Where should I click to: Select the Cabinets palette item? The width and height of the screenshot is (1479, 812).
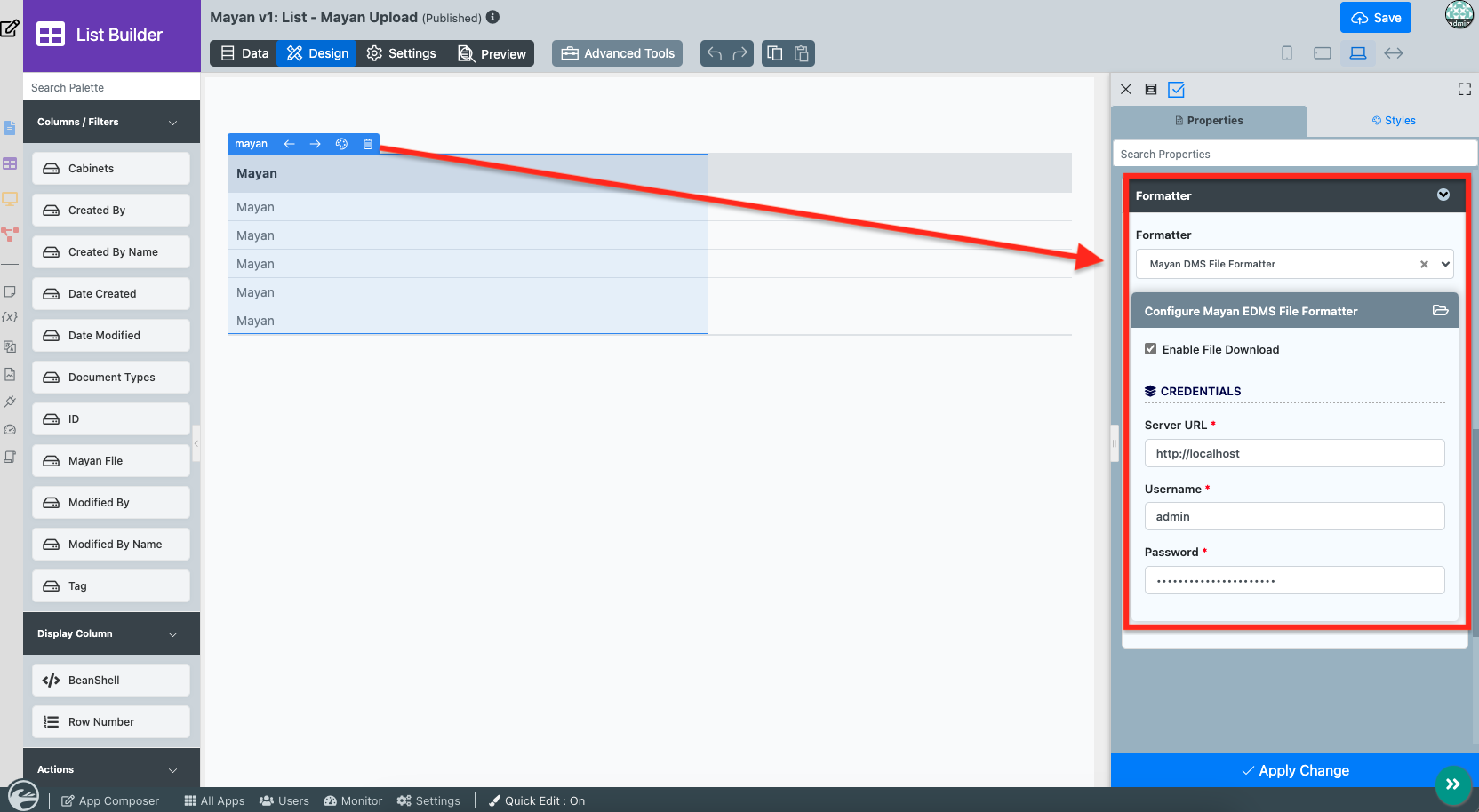pyautogui.click(x=111, y=169)
